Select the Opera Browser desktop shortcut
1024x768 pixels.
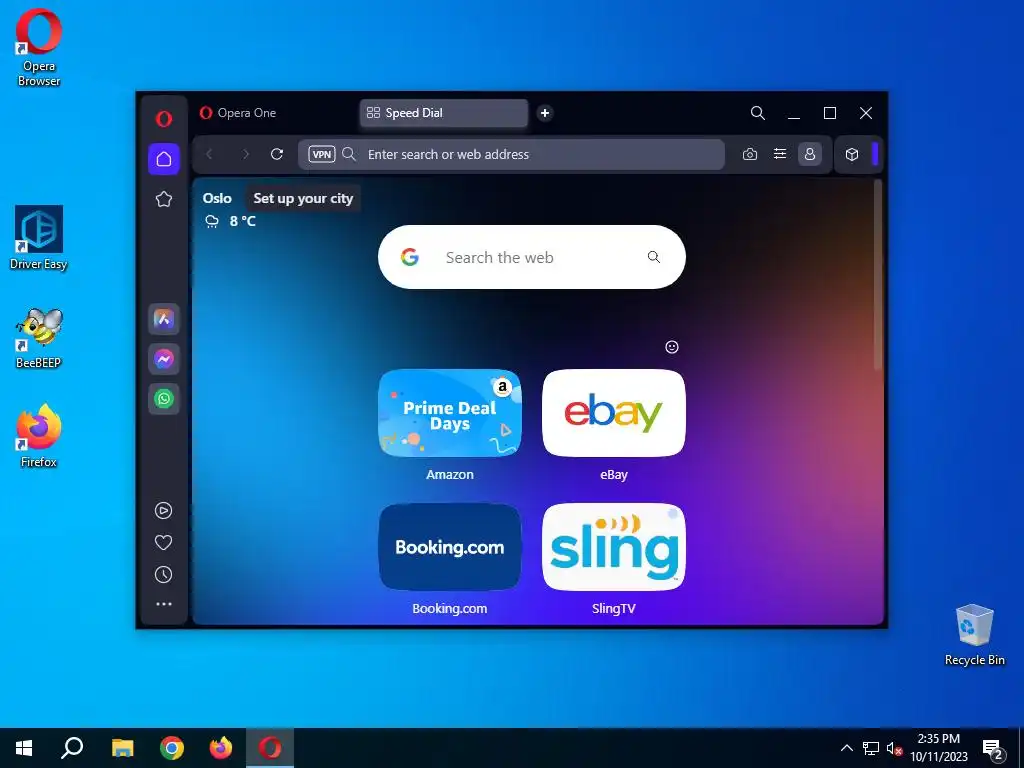[x=39, y=47]
